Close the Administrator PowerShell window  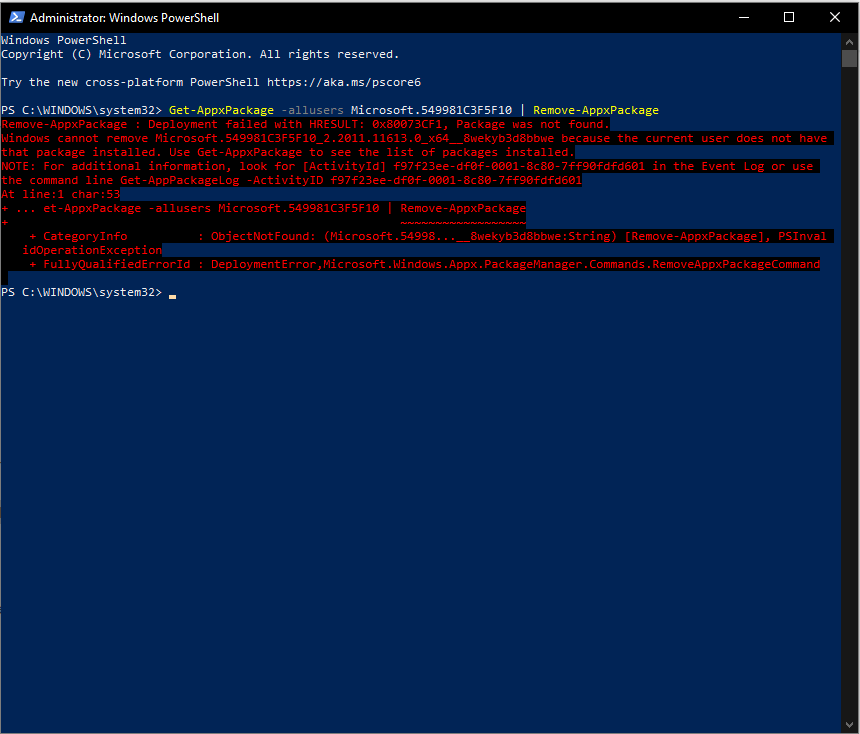click(x=835, y=18)
